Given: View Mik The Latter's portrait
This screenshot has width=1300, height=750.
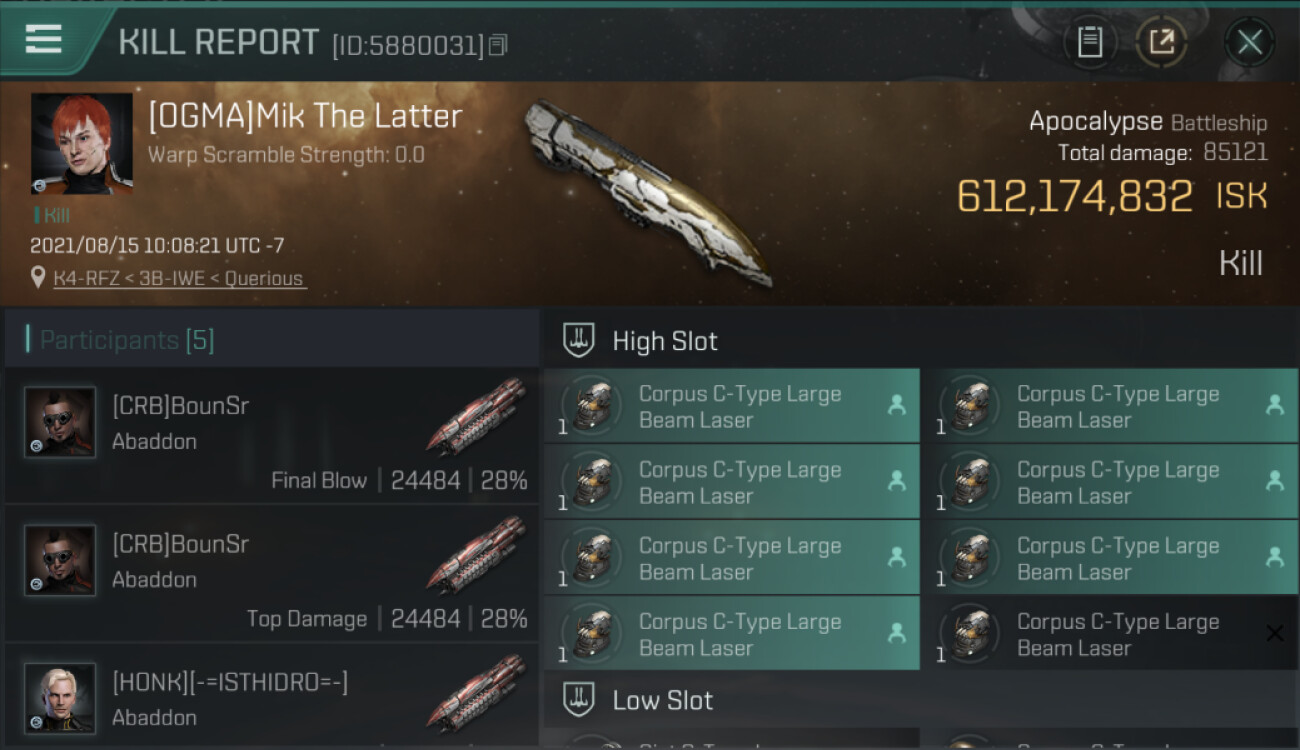Looking at the screenshot, I should 82,143.
